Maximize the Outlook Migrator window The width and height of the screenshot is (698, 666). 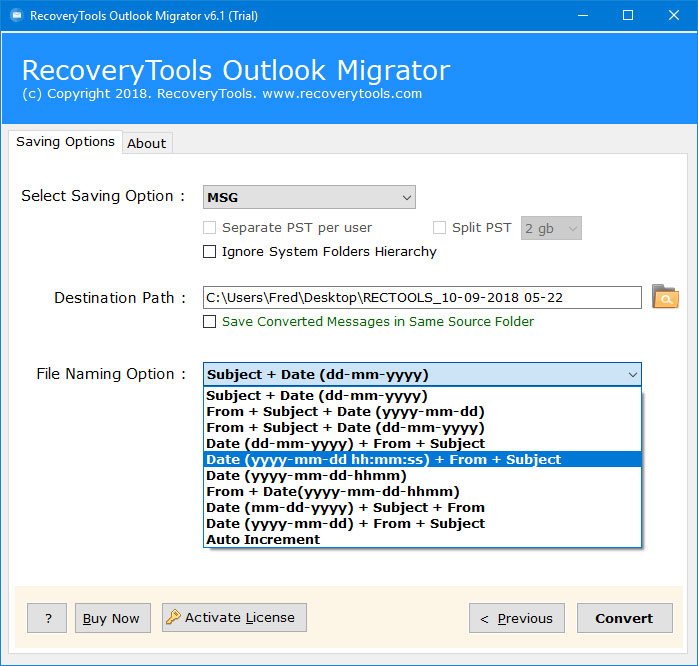click(628, 16)
